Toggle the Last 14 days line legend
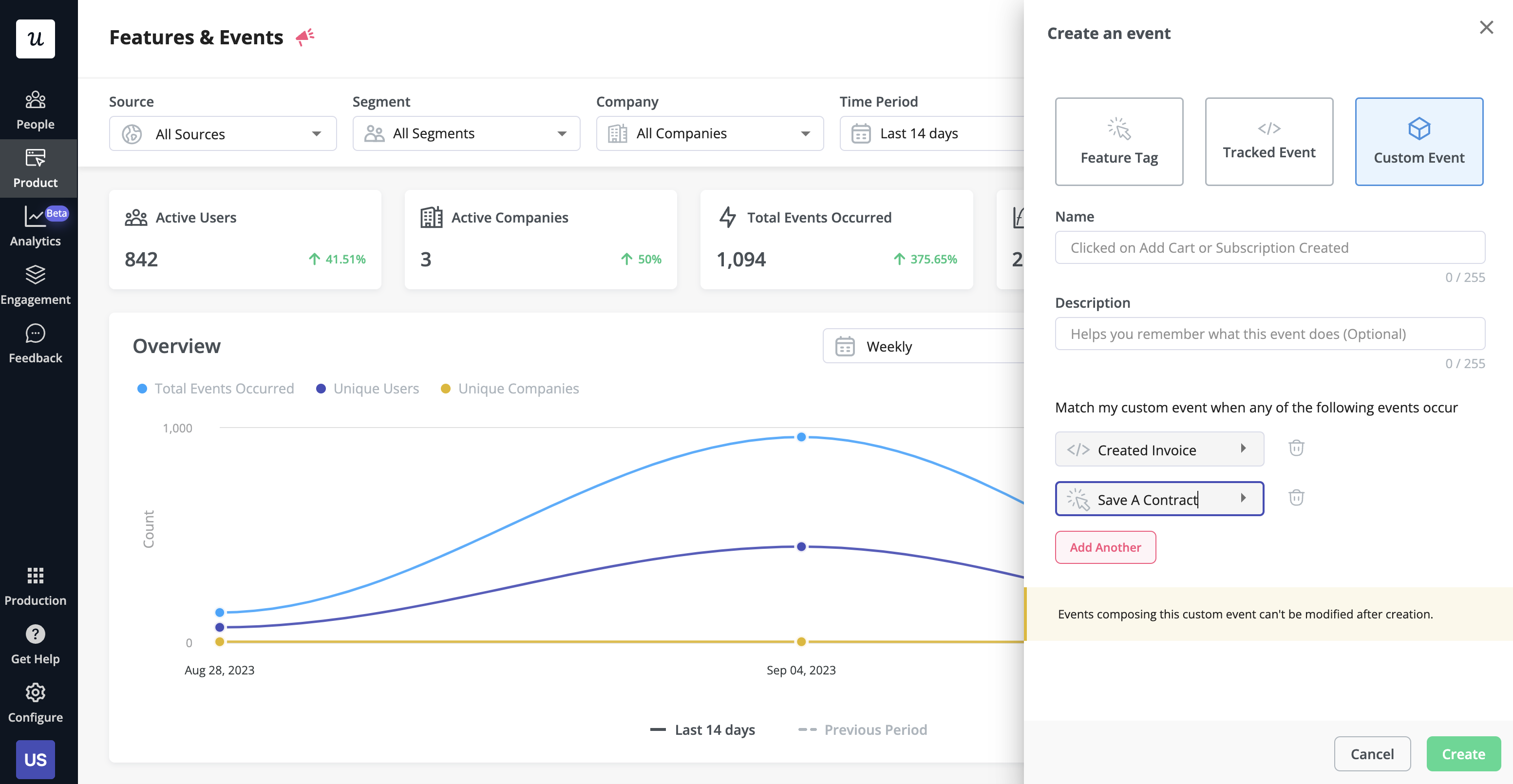This screenshot has width=1513, height=784. pyautogui.click(x=702, y=730)
